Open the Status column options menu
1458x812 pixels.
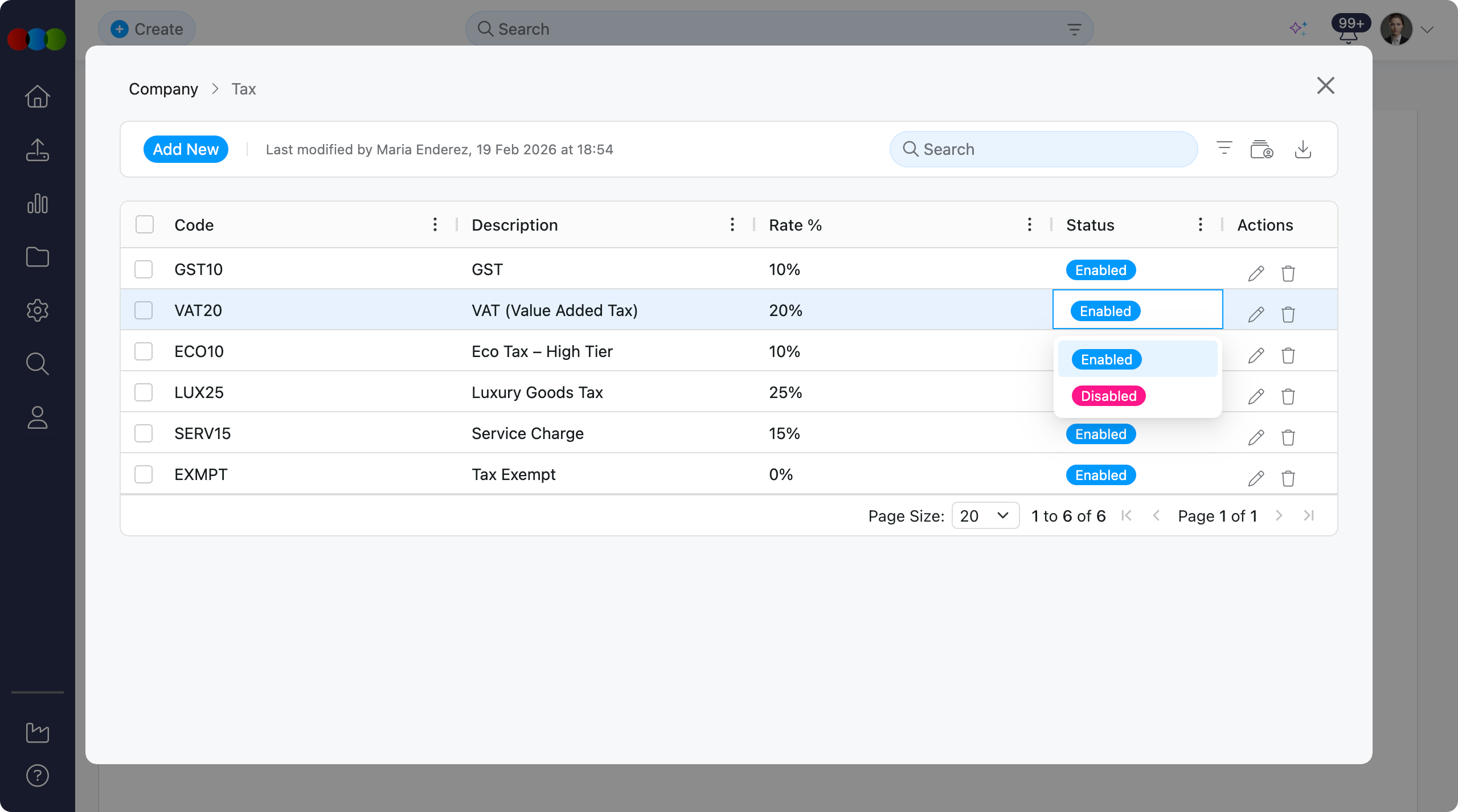point(1201,224)
